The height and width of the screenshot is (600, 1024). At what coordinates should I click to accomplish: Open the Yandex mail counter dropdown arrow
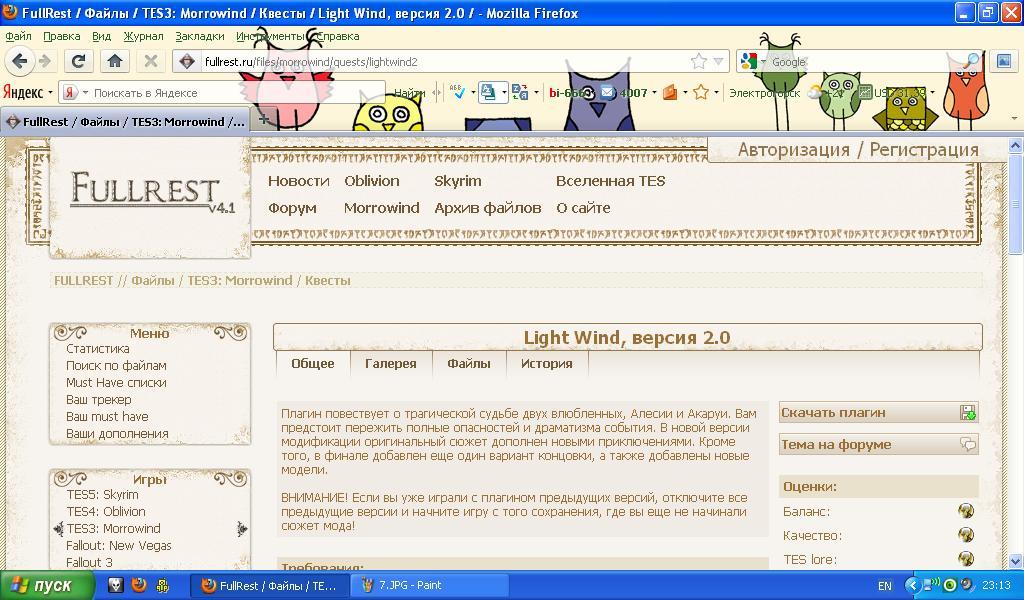pyautogui.click(x=654, y=93)
